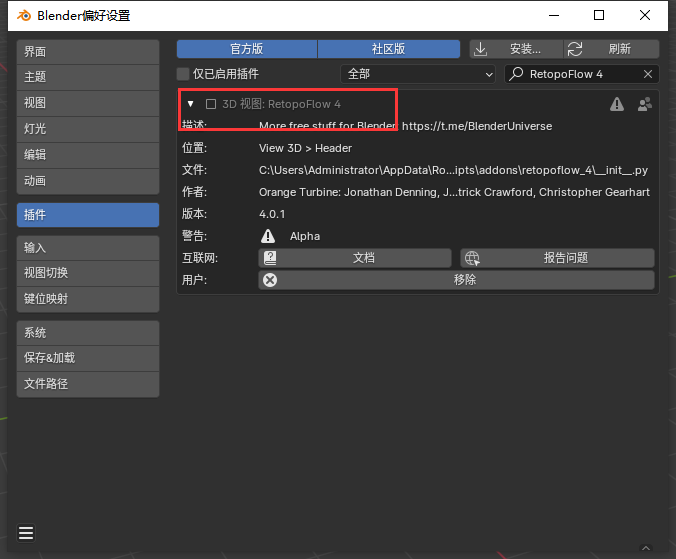Click the 文件: label
This screenshot has height=559, width=676.
(194, 170)
